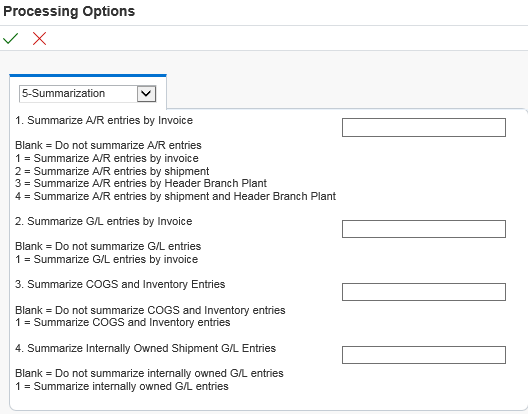Click the red X cancel icon
The image size is (528, 414).
click(39, 38)
